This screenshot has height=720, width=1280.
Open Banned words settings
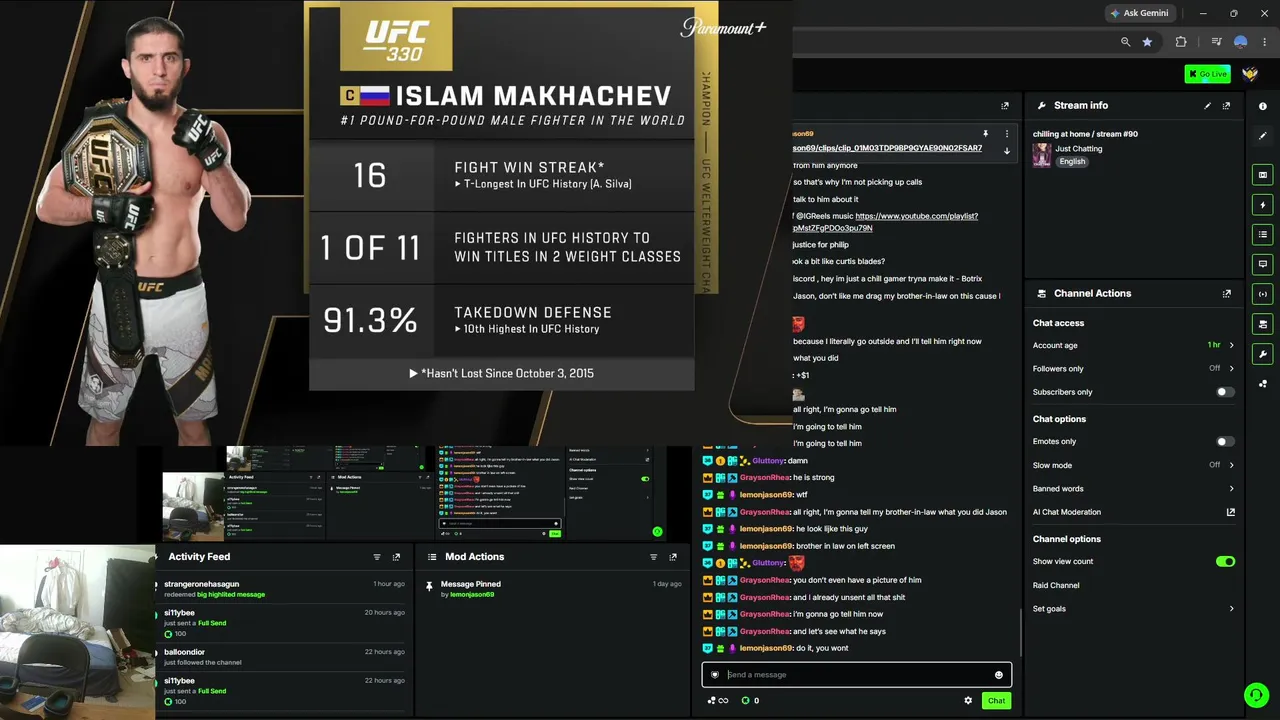pyautogui.click(x=1133, y=489)
